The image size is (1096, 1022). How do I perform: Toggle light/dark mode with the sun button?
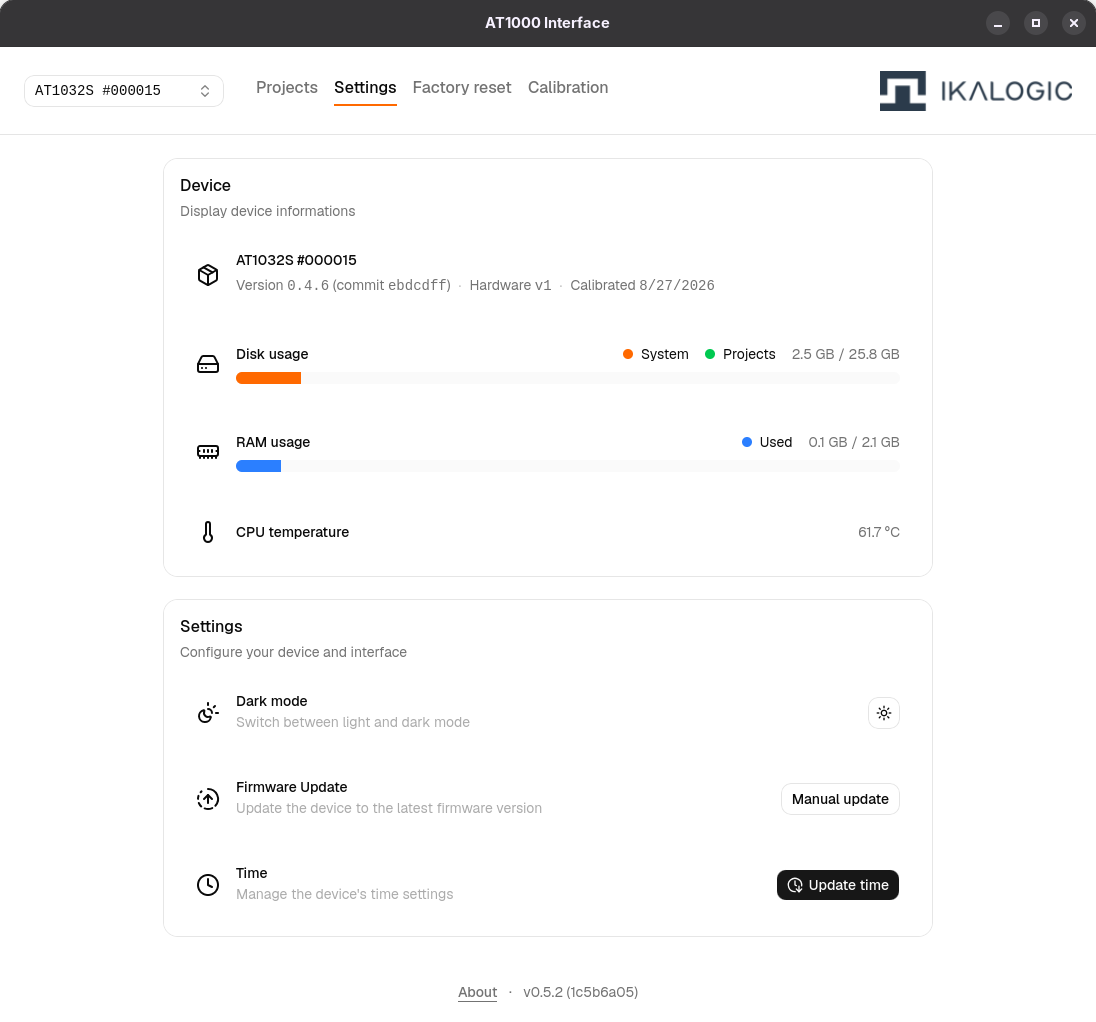point(884,713)
